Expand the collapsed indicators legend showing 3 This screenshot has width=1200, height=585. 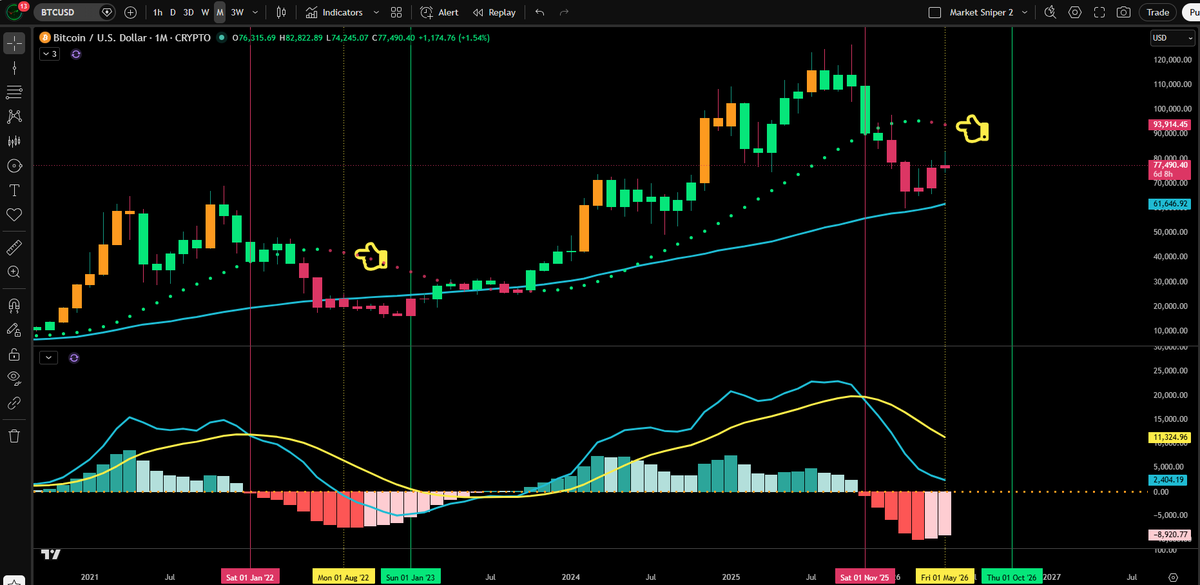click(x=49, y=54)
